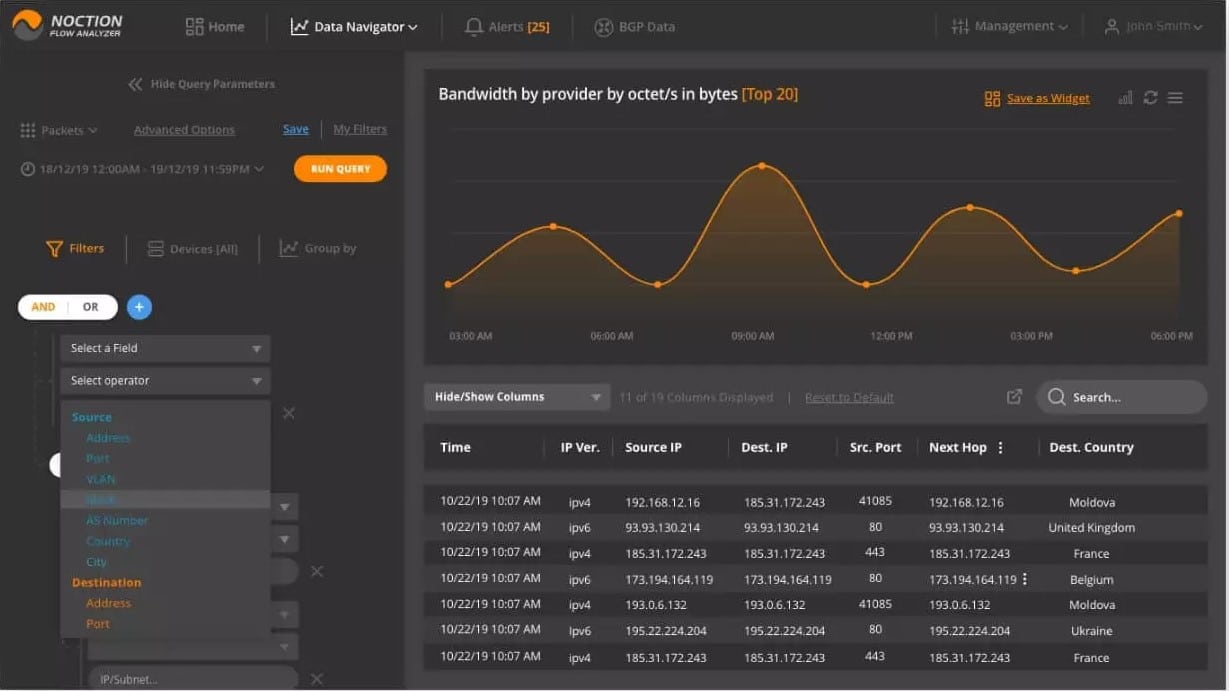Click the Dest. Country column header
Screen dimensions: 1229x691
[x=1091, y=447]
